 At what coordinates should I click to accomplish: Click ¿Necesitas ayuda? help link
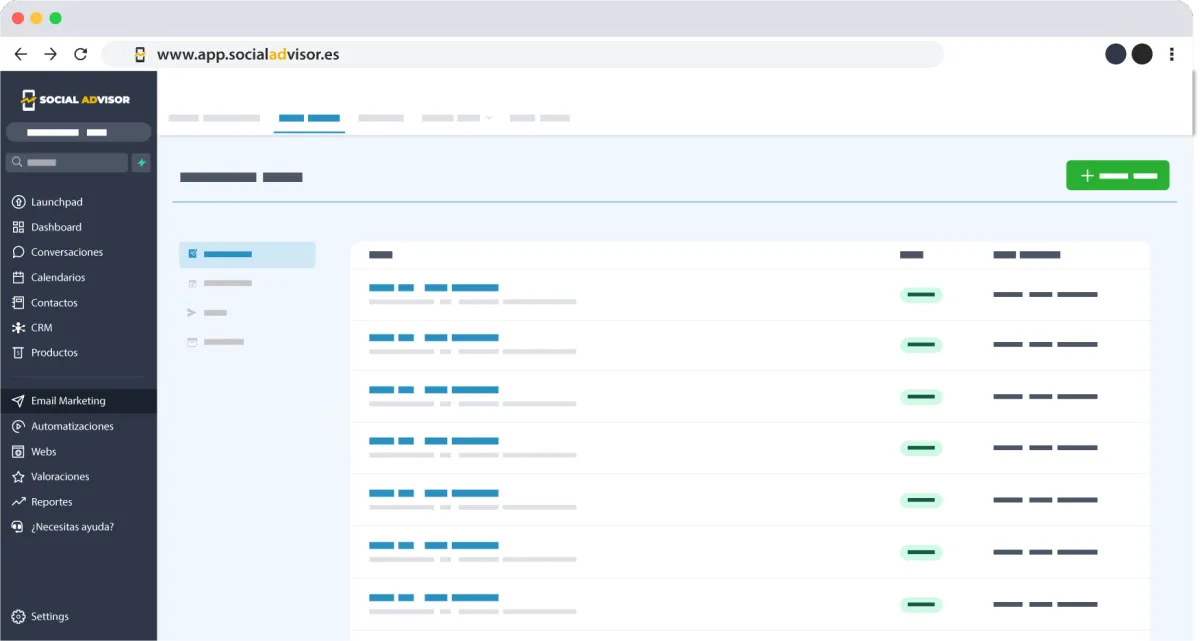[72, 527]
